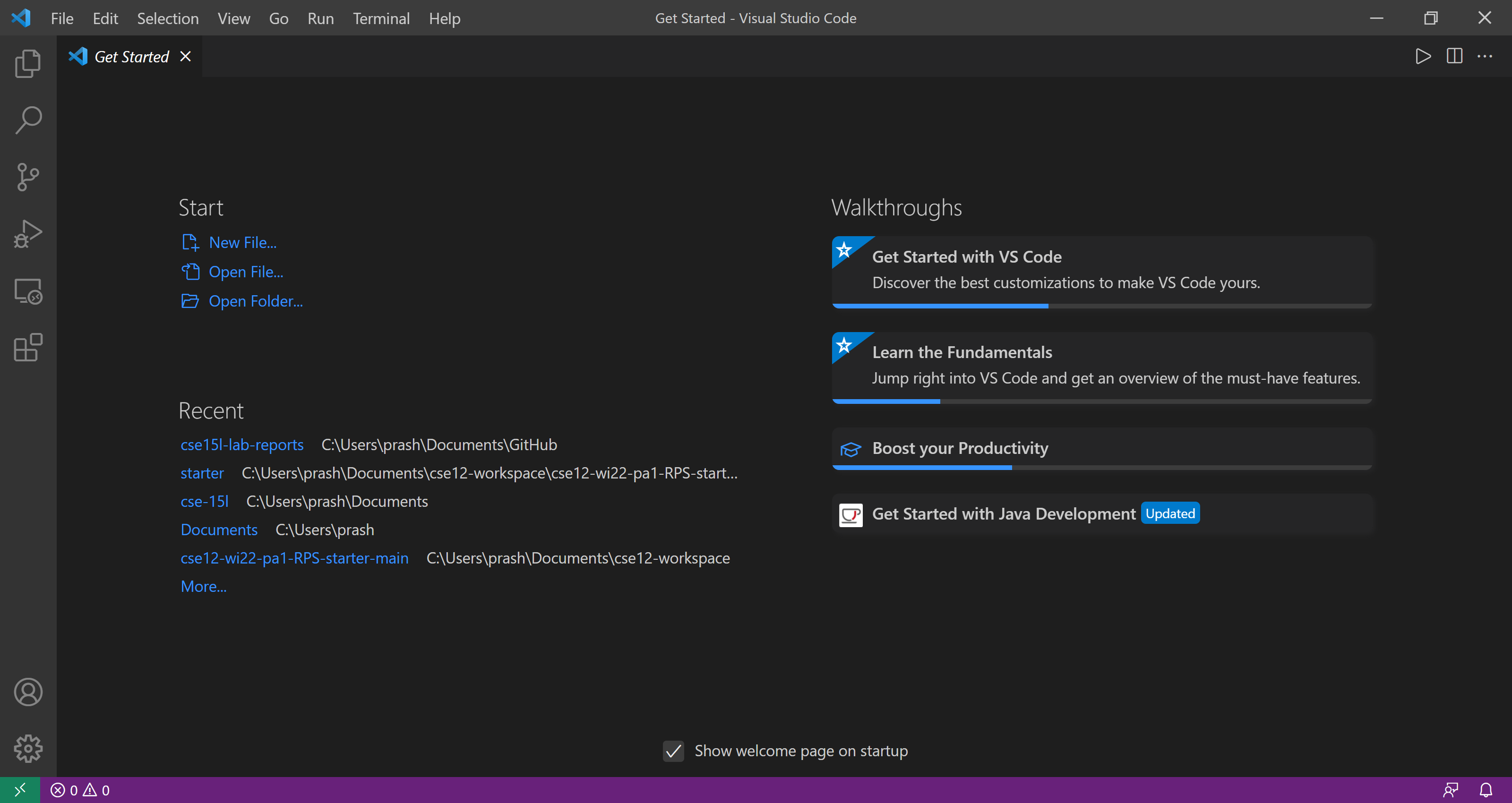
Task: Click the graduation cap icon beside Boost your Productivity
Action: [x=850, y=449]
